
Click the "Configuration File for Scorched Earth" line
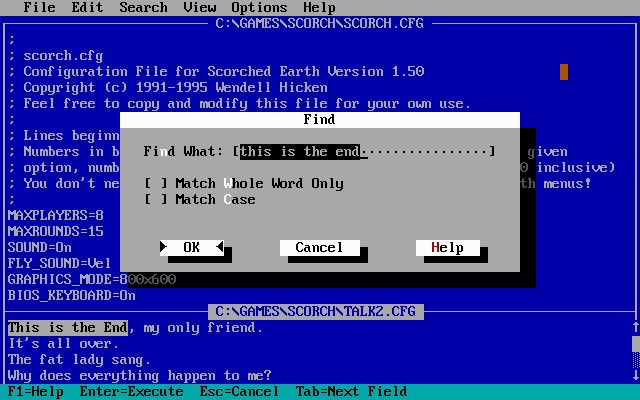[x=216, y=71]
